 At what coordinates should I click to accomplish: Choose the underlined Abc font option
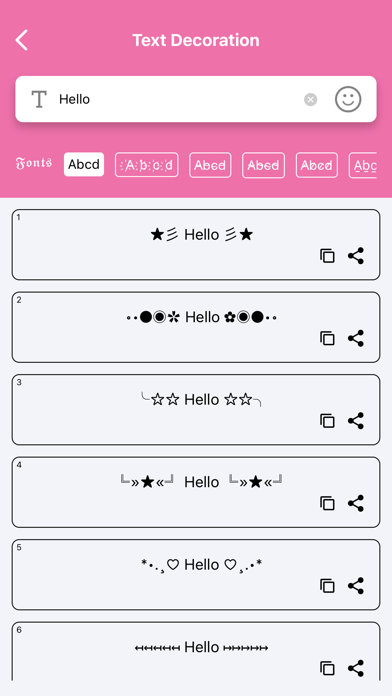(x=363, y=165)
